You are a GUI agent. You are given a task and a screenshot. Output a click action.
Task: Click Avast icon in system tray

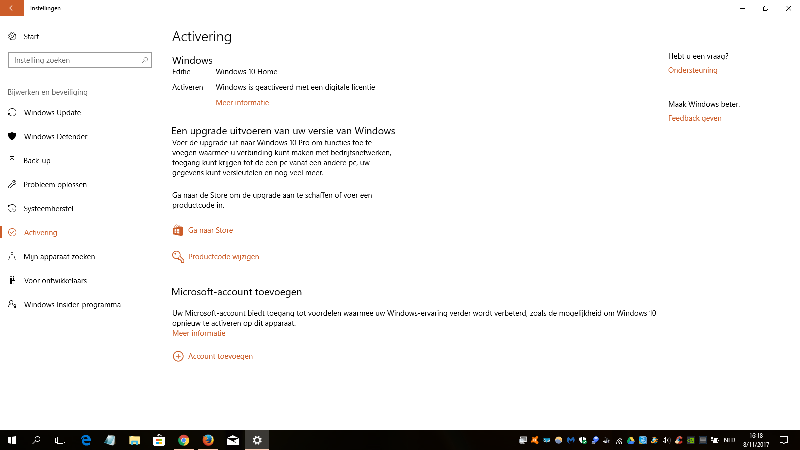coord(535,440)
